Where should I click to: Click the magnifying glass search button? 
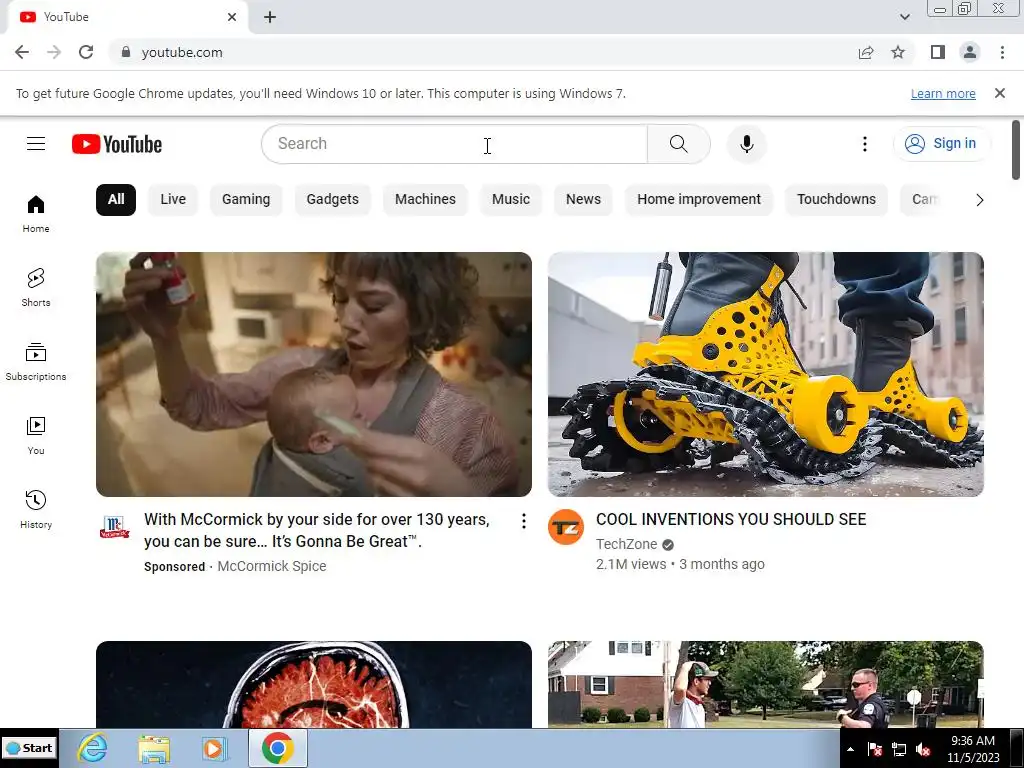679,144
